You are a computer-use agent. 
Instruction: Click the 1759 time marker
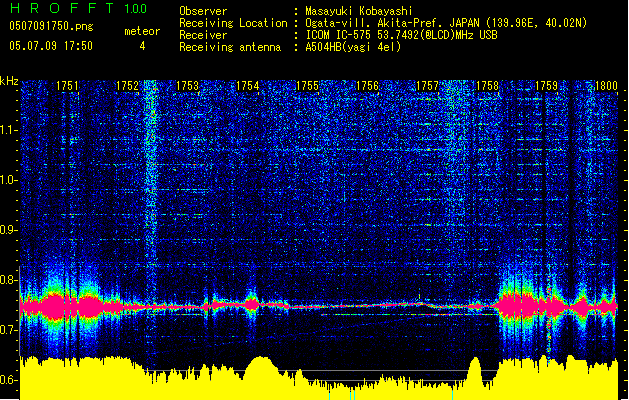click(x=547, y=86)
